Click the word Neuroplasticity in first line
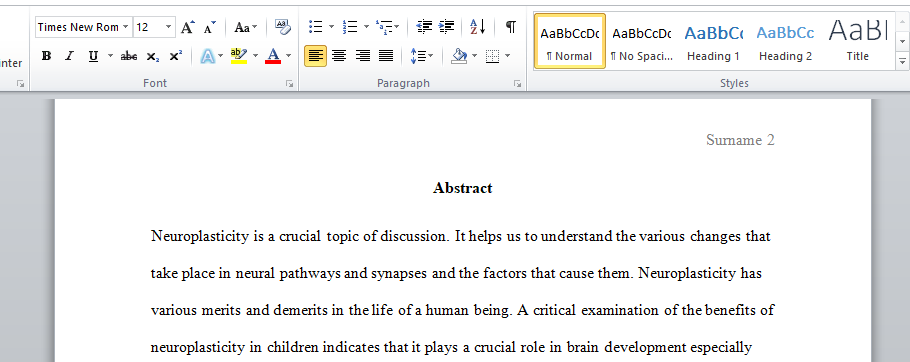The width and height of the screenshot is (910, 362). pyautogui.click(x=200, y=237)
